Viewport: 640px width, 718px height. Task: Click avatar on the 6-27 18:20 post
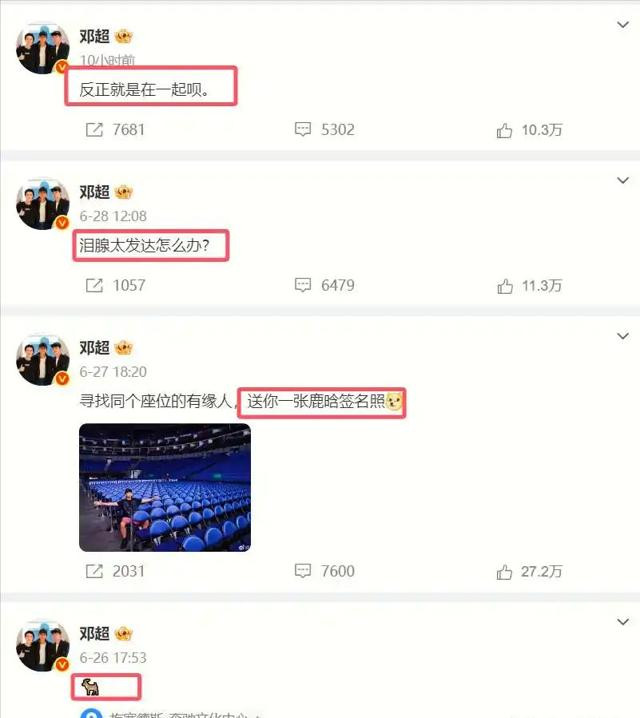point(43,359)
